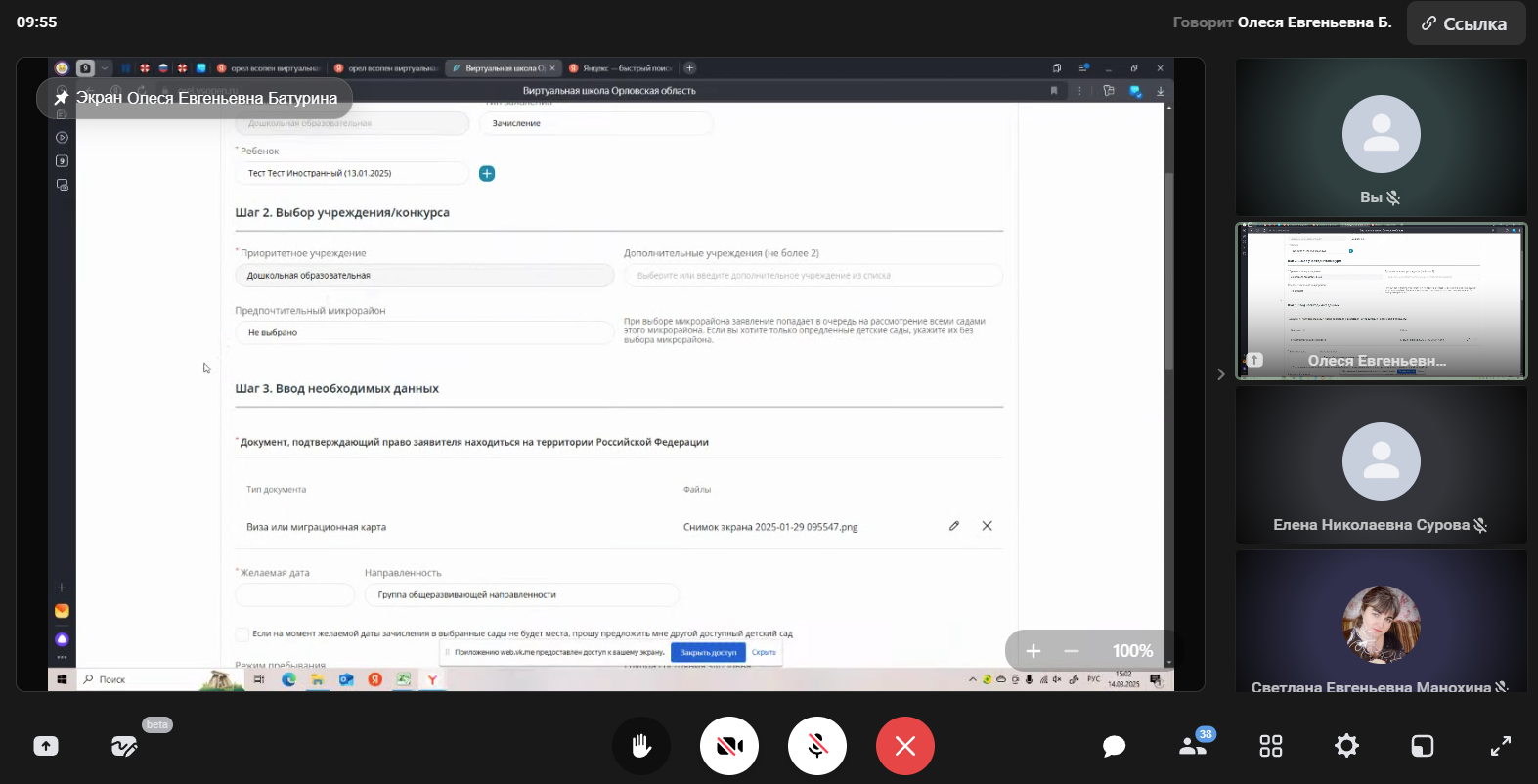This screenshot has height=784, width=1538.
Task: Collapse the participants sidebar with the chevron
Action: tap(1220, 374)
